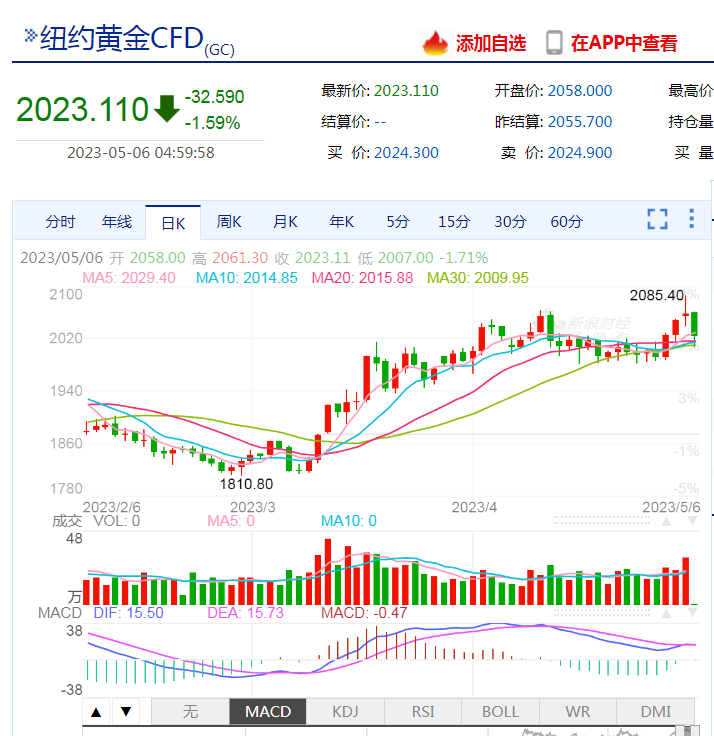Click the MA5: 2029.40 legend label
The width and height of the screenshot is (714, 736).
[129, 278]
